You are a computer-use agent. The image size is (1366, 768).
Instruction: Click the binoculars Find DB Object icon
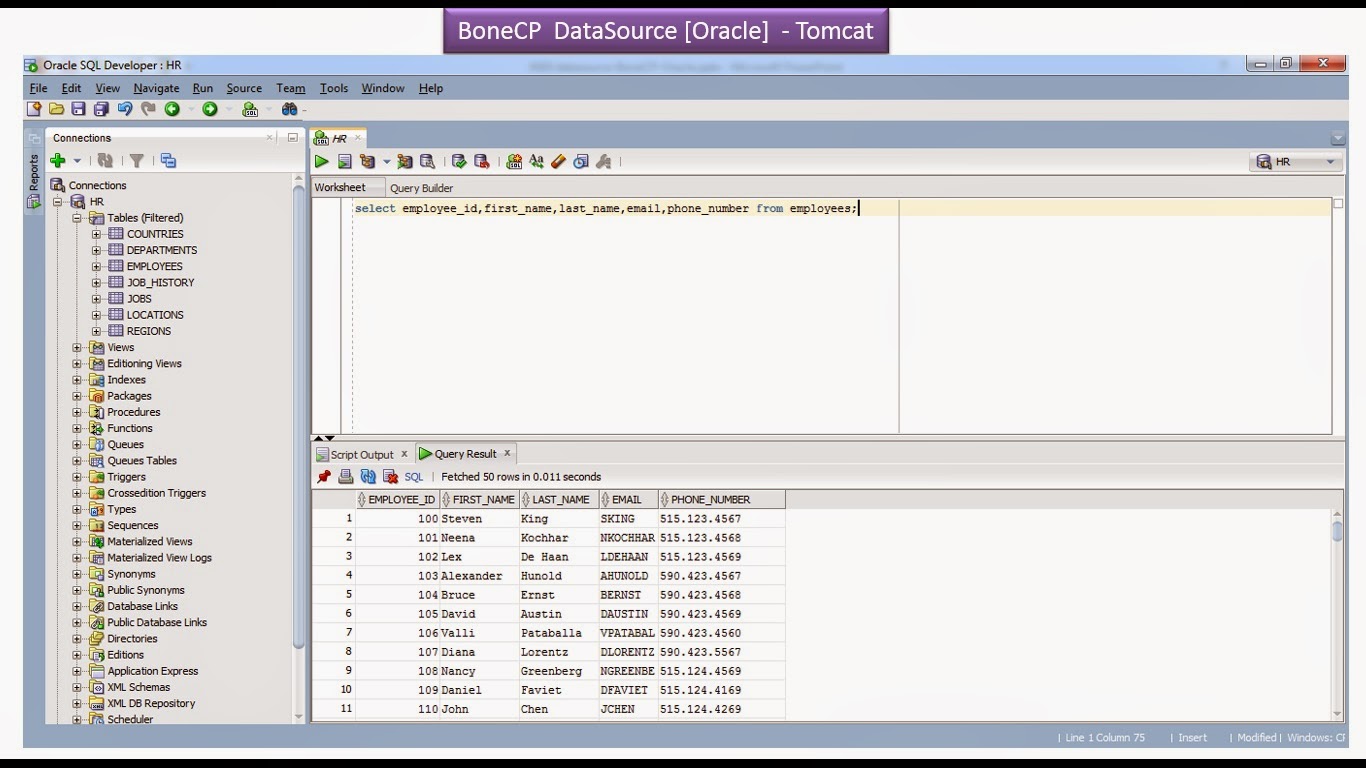coord(289,109)
